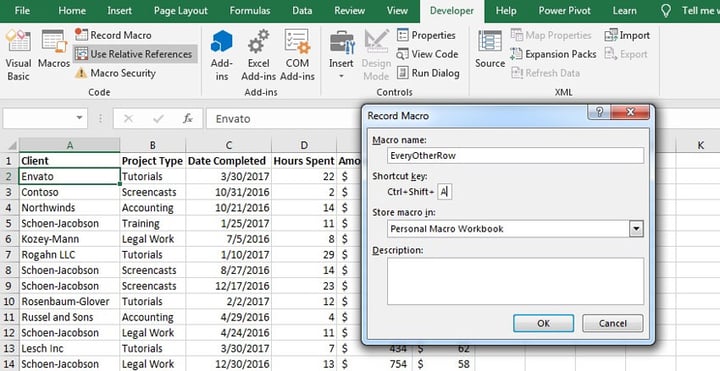Click the Macro name field
Screen dimensions: 720x371
(515, 156)
